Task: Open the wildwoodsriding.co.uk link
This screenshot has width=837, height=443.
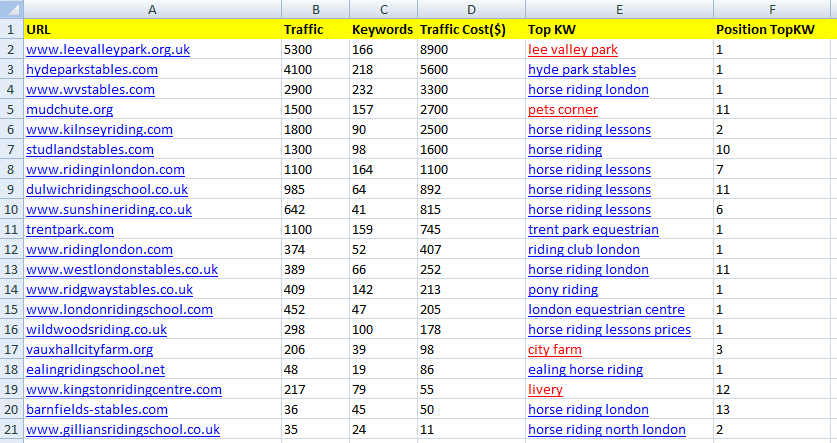Action: point(97,330)
